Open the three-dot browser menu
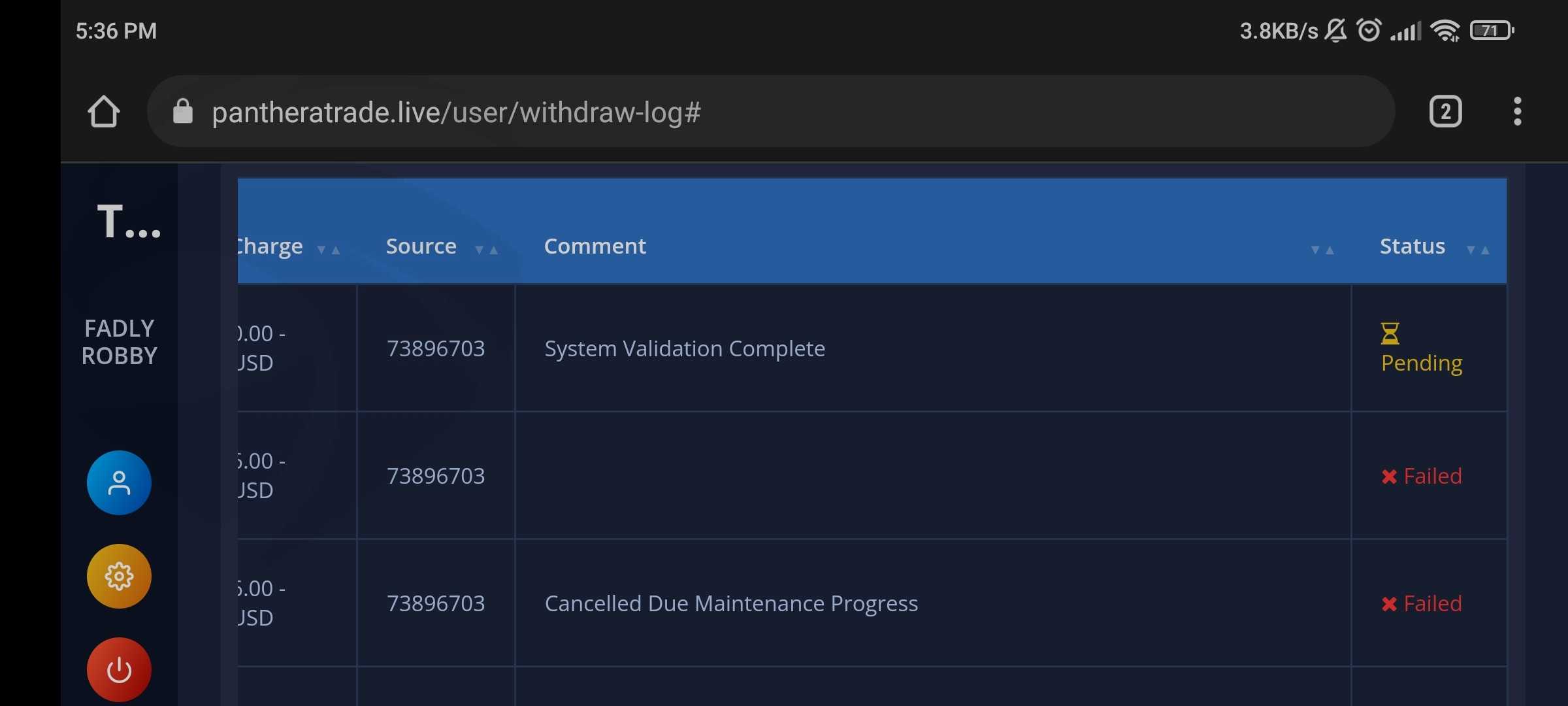 (1517, 112)
